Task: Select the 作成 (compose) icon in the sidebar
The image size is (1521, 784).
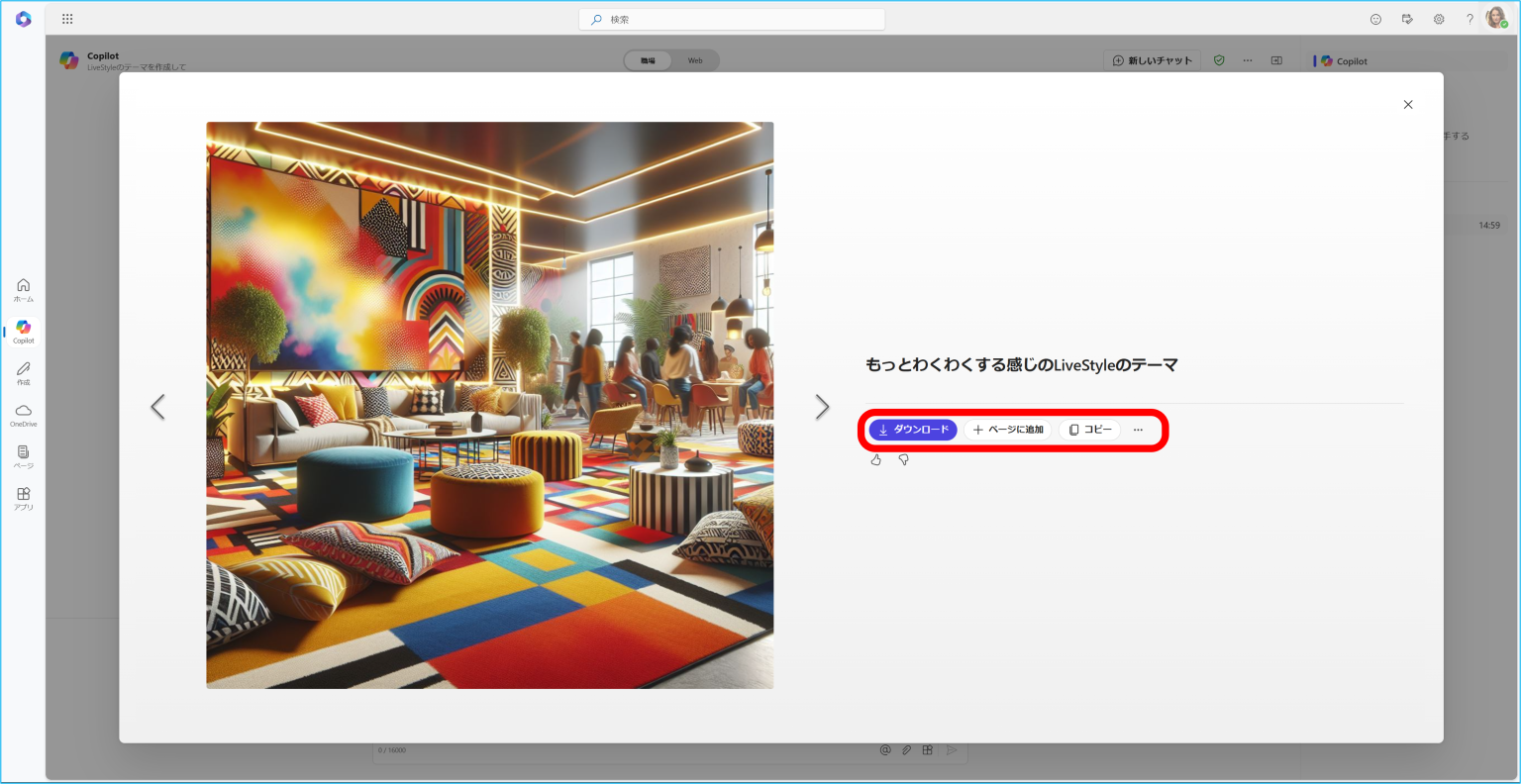Action: (x=22, y=373)
